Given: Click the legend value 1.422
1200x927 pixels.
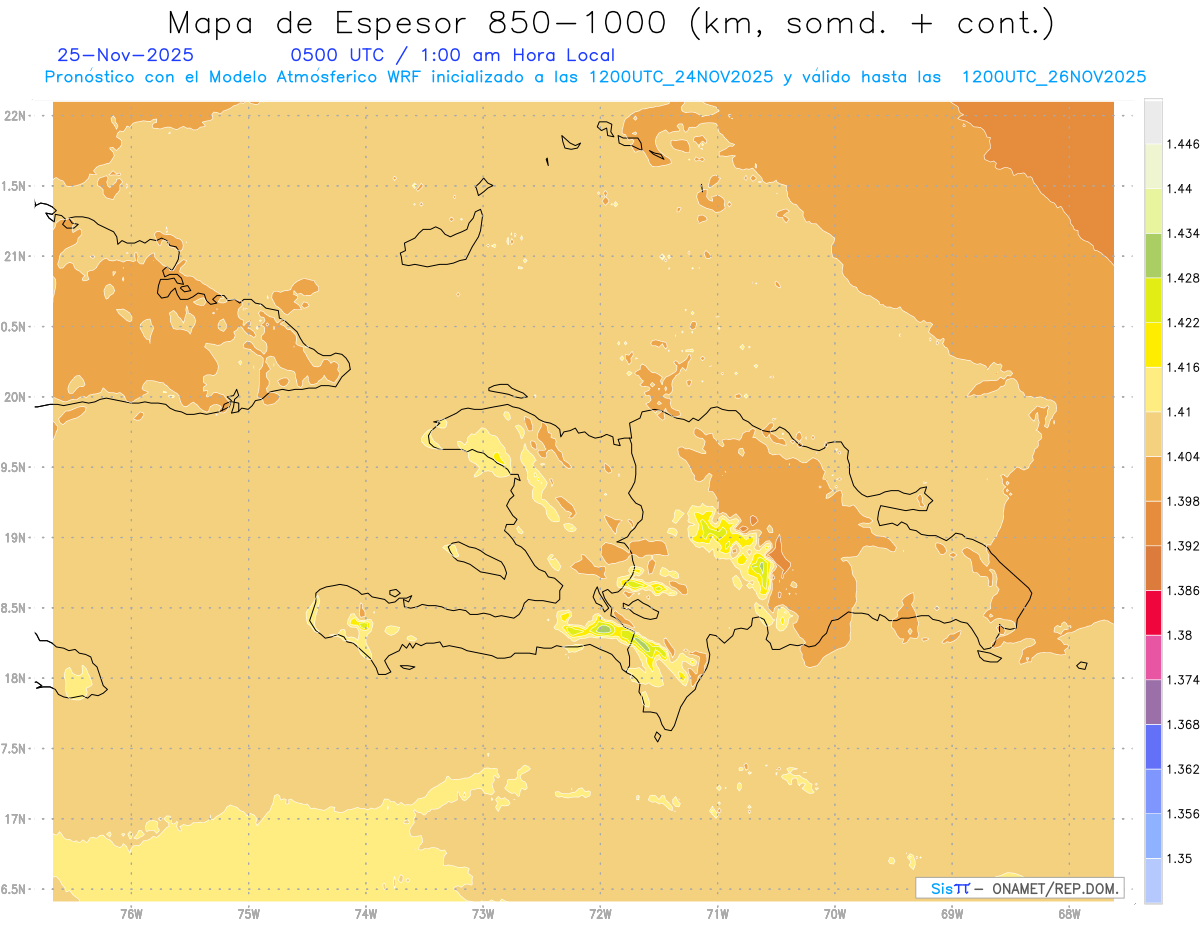Looking at the screenshot, I should pos(1183,323).
